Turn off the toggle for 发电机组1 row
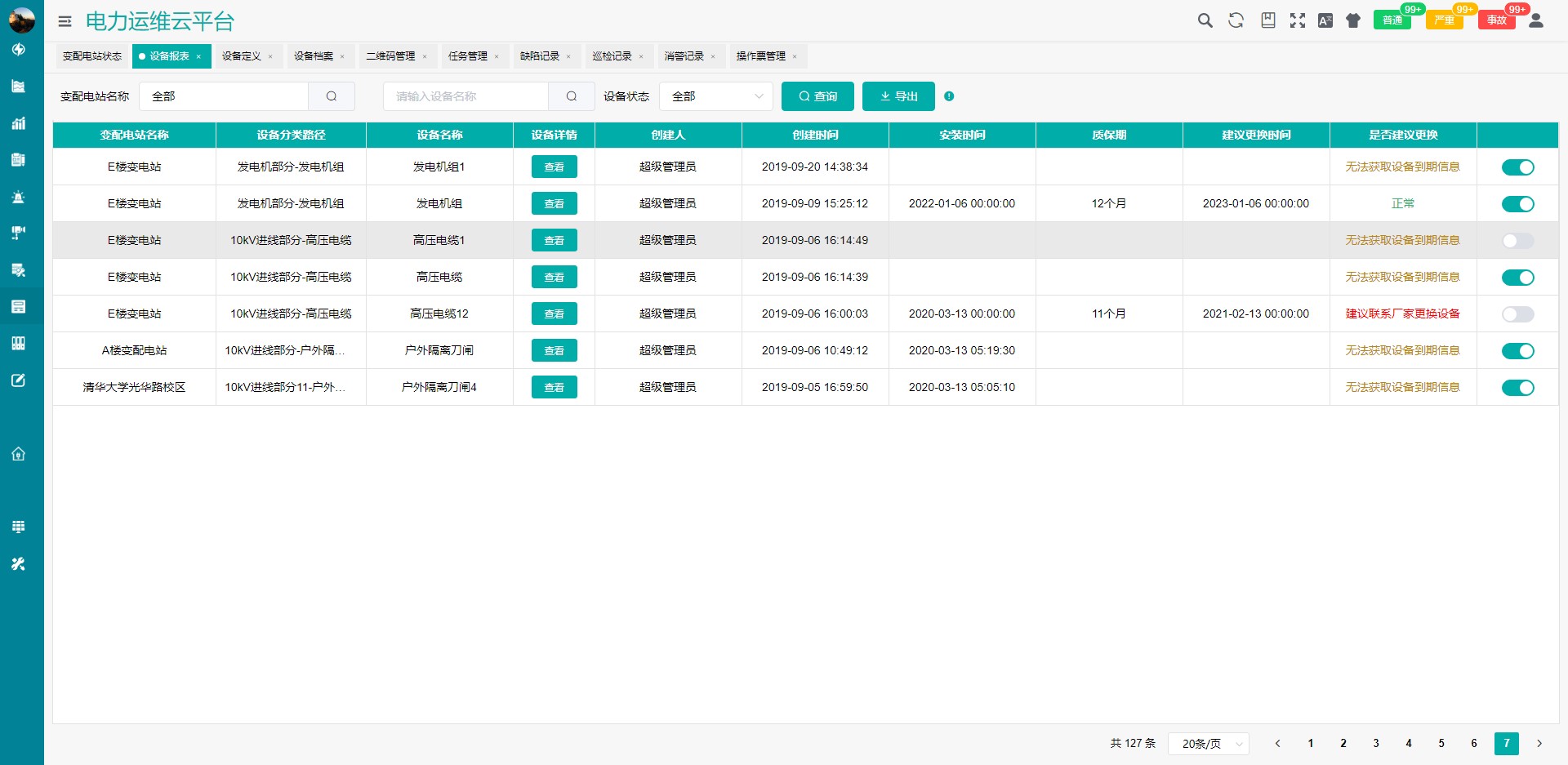1568x765 pixels. point(1517,167)
